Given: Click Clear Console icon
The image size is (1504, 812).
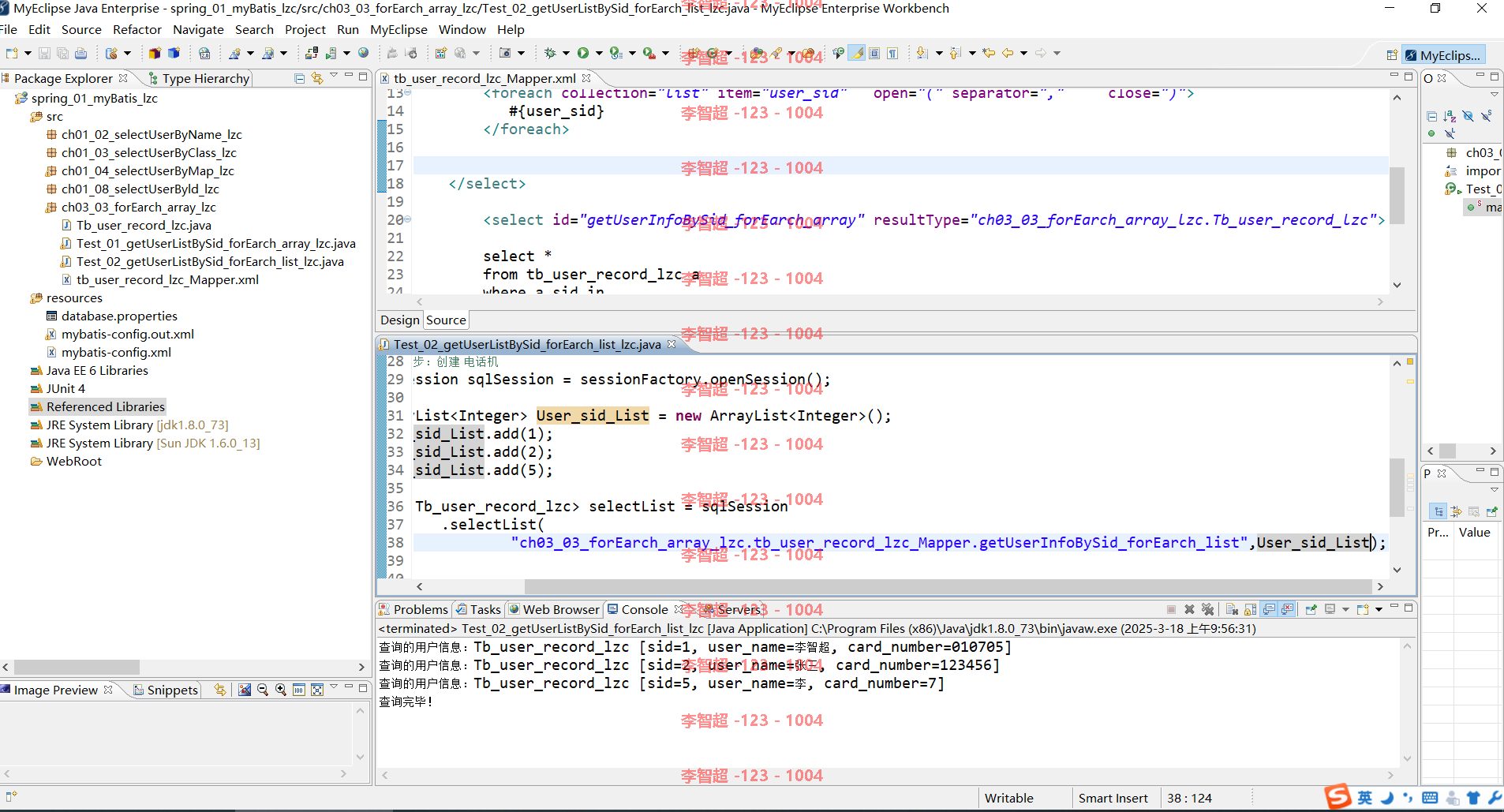Looking at the screenshot, I should click(1232, 609).
